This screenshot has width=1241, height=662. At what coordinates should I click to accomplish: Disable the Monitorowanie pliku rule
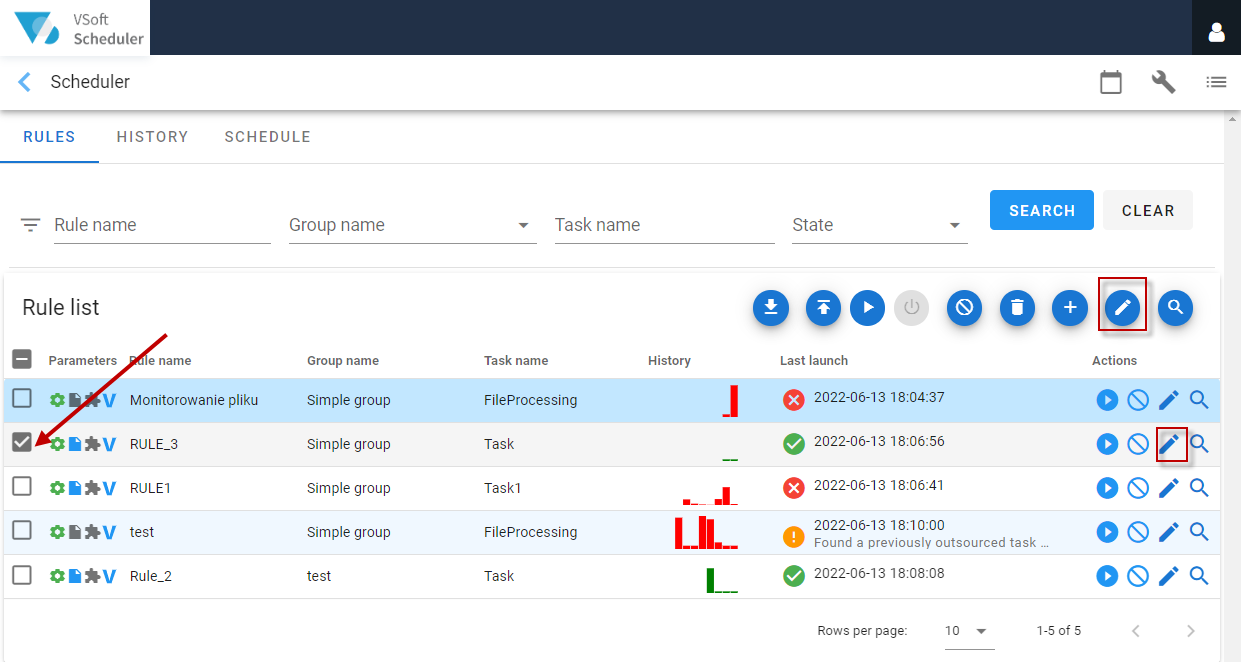pyautogui.click(x=1138, y=400)
